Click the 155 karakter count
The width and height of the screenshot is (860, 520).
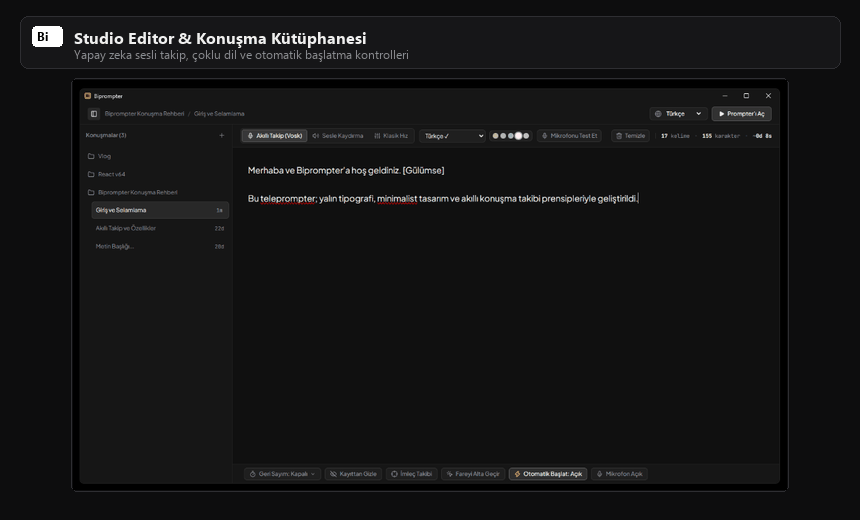[x=721, y=136]
